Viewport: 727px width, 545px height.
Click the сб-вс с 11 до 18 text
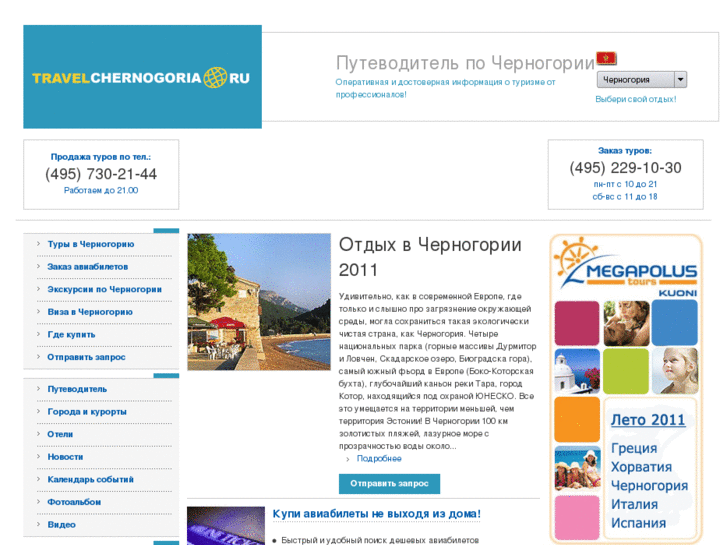click(x=625, y=197)
